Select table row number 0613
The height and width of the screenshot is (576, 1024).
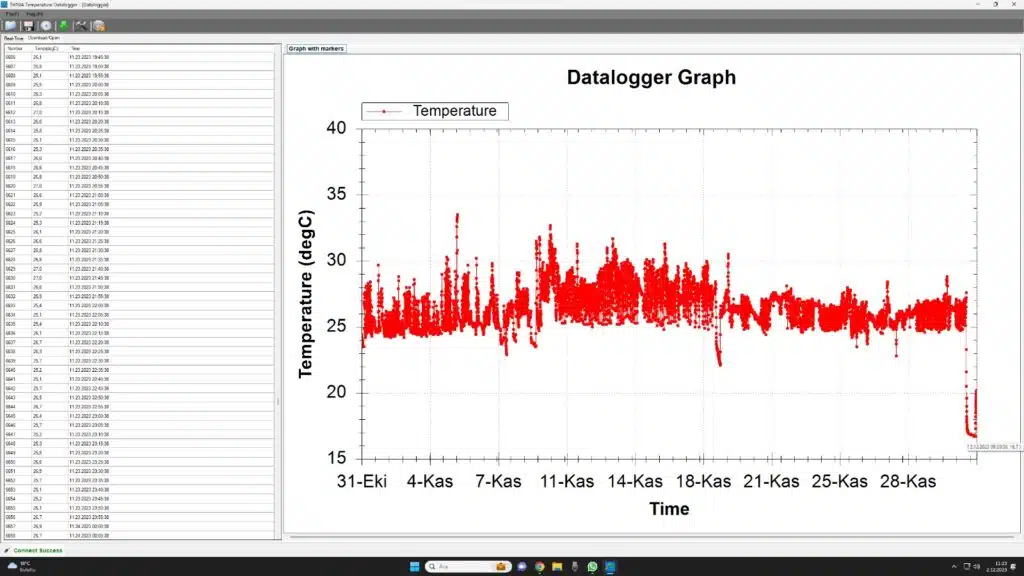coord(139,121)
